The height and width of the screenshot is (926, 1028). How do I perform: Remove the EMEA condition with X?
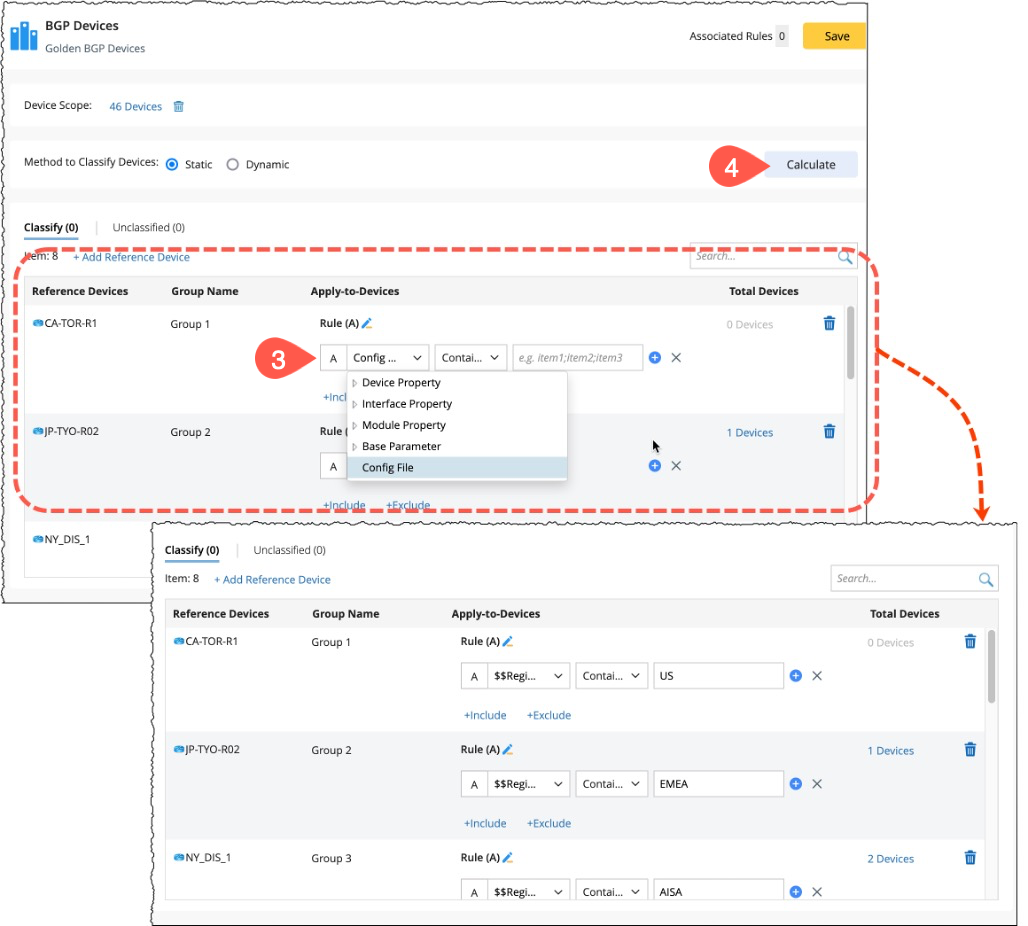pyautogui.click(x=817, y=784)
